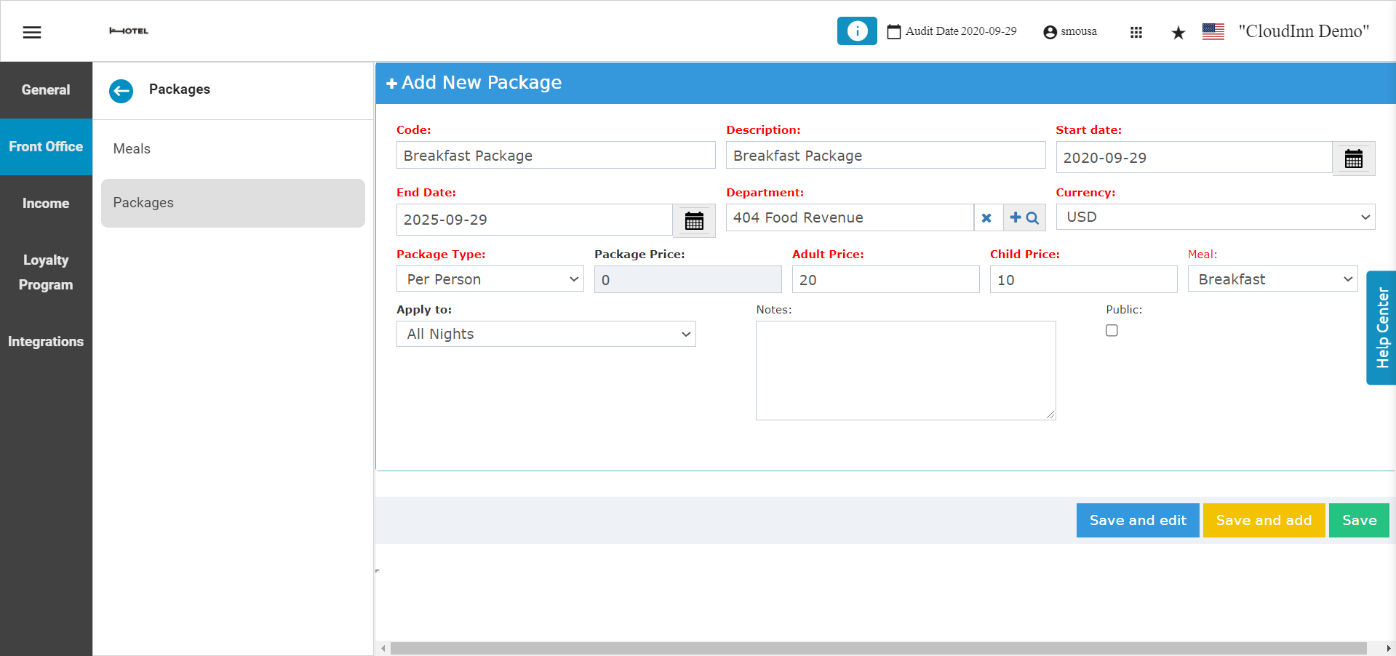Open the Audit Date calendar icon
This screenshot has height=656, width=1396.
(x=894, y=32)
